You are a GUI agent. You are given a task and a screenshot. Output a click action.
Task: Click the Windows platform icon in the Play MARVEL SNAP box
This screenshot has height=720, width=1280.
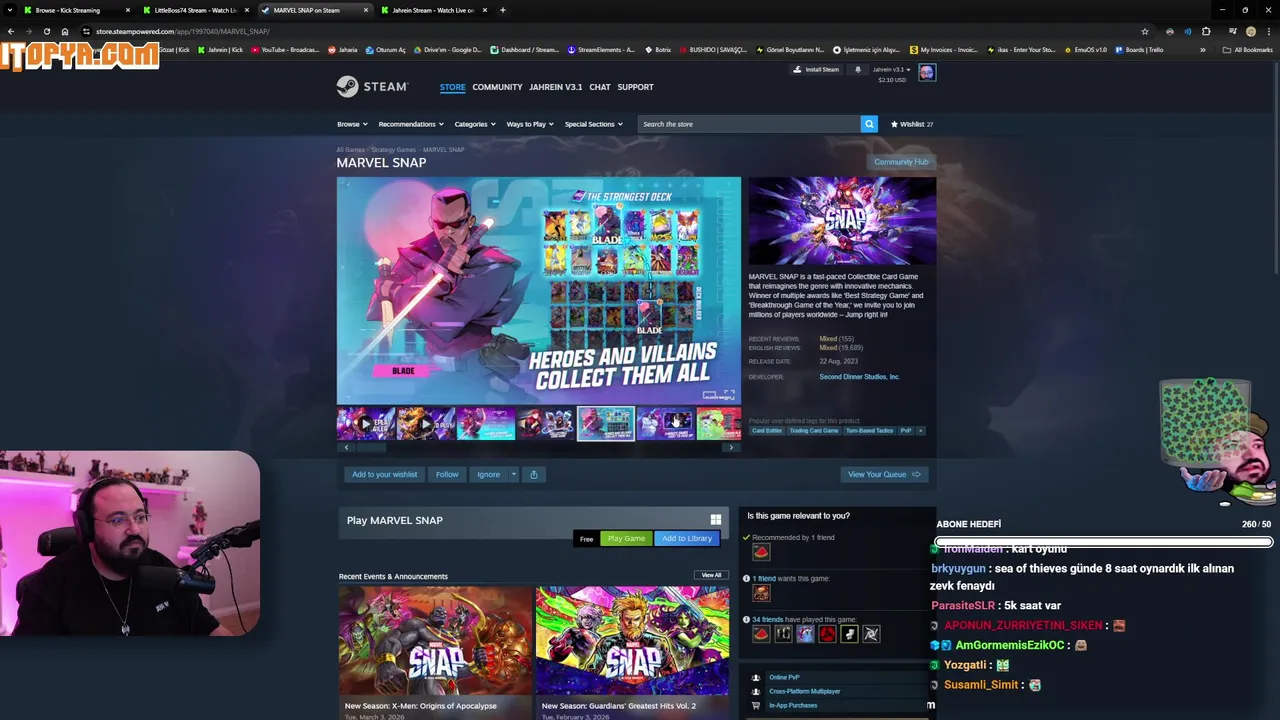(x=716, y=520)
